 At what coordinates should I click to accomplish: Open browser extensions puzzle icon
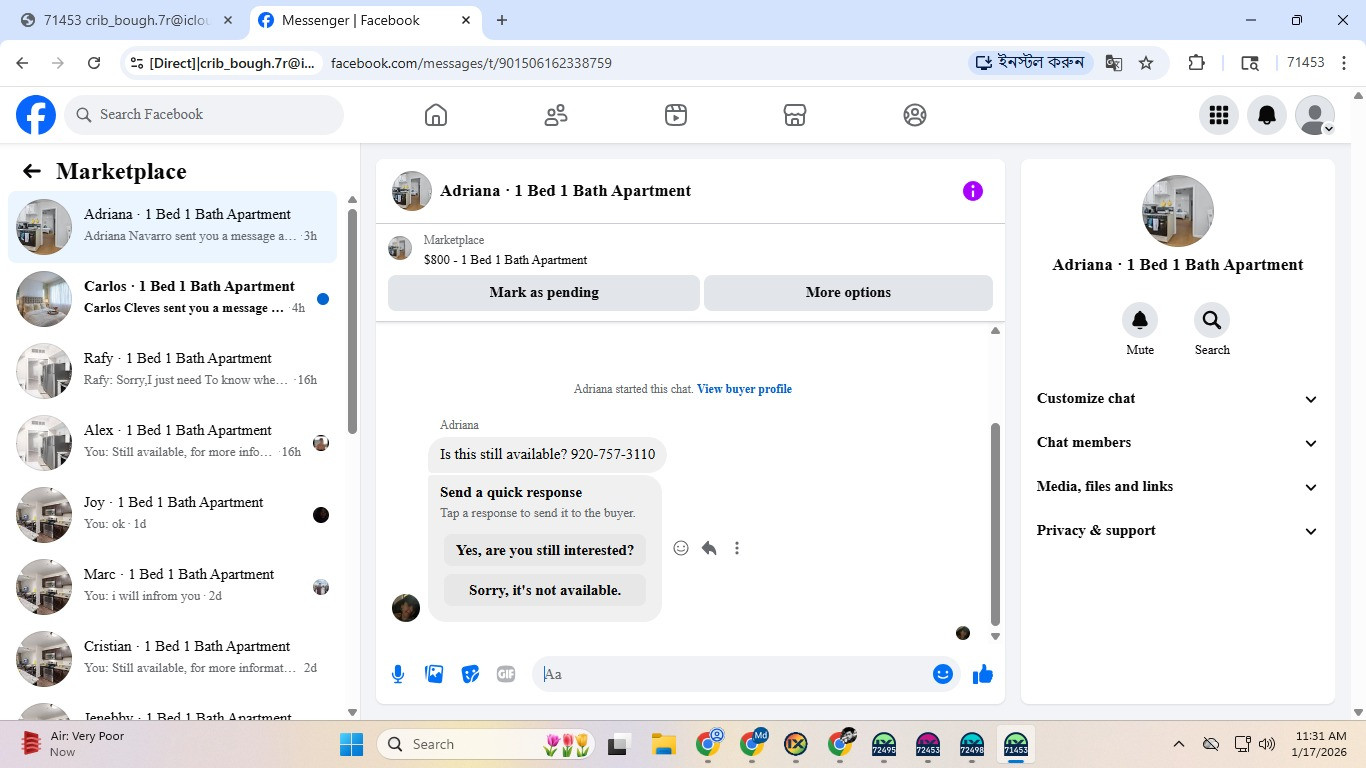pyautogui.click(x=1197, y=63)
